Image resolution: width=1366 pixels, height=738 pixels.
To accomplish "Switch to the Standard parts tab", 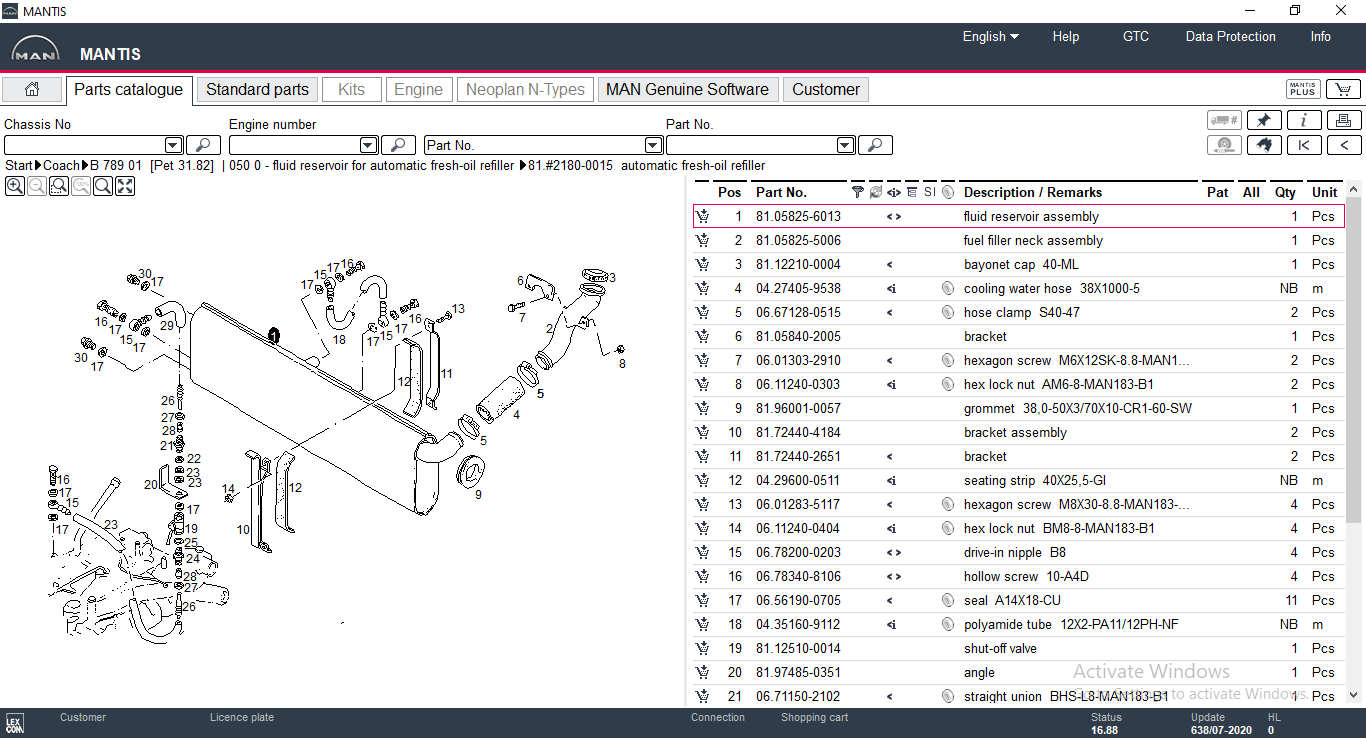I will point(257,90).
